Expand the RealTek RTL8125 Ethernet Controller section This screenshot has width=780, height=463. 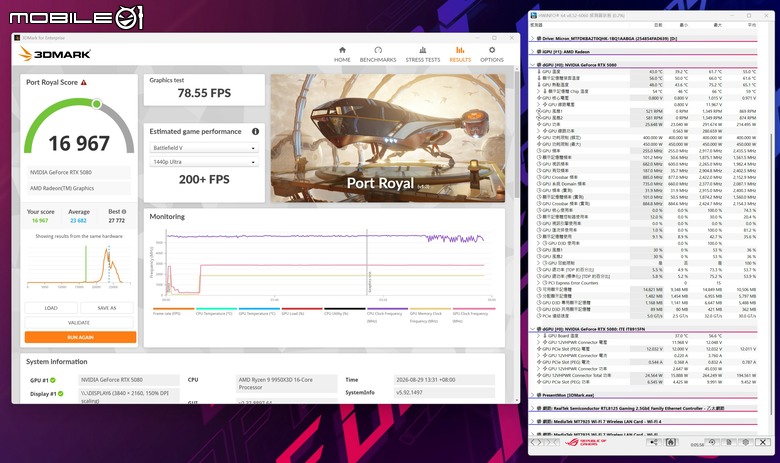point(533,408)
